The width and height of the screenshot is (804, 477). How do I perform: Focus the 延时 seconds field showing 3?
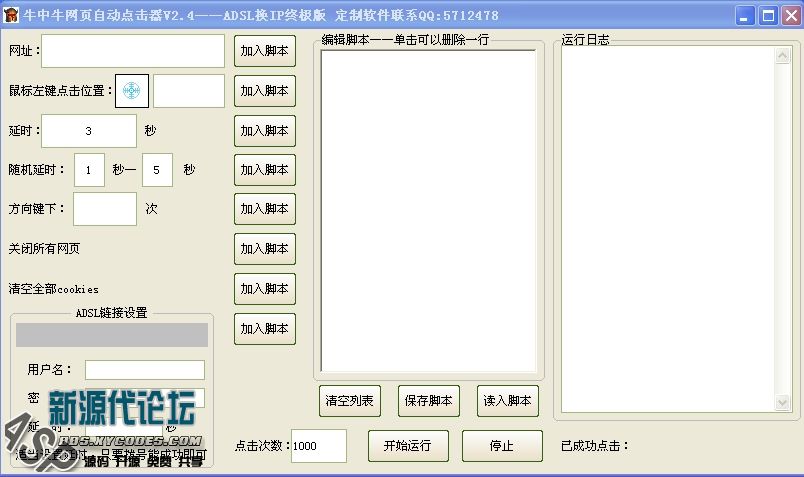(89, 131)
